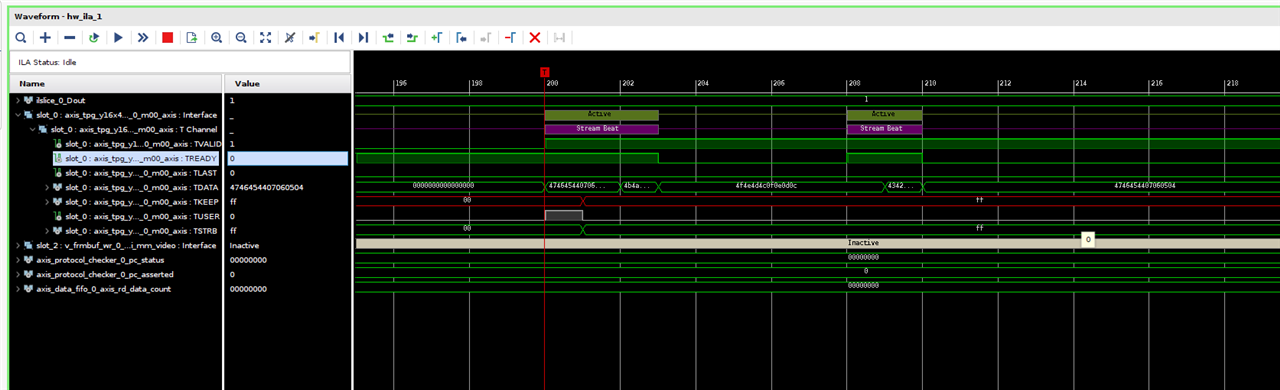Jump to next transition green icon
Screen dimensions: 1280x390
(x=412, y=37)
